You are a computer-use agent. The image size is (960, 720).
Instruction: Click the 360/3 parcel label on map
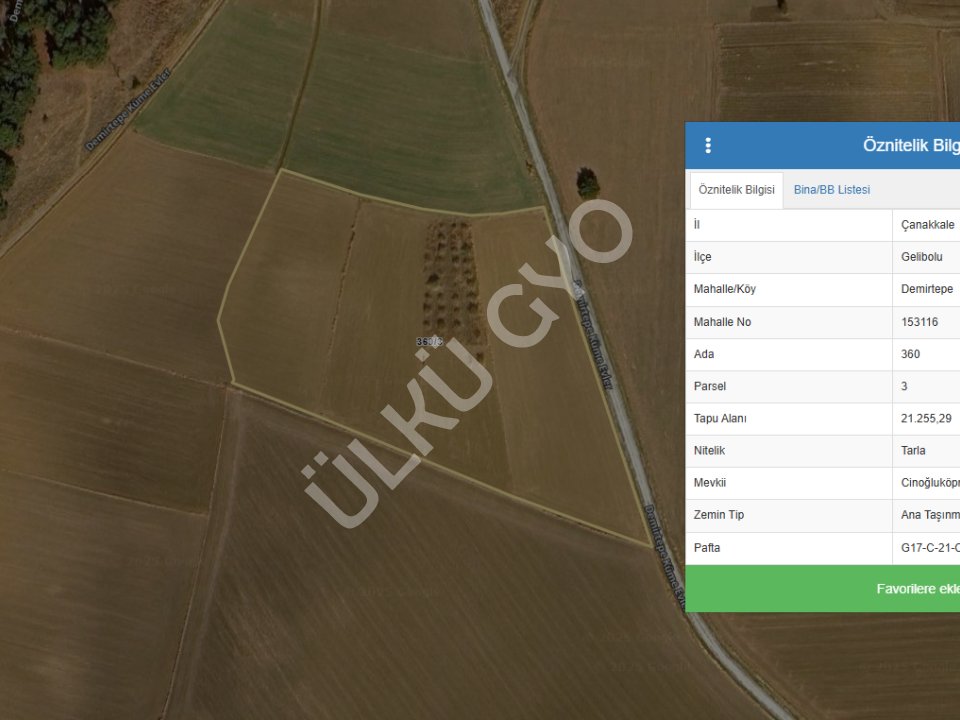tap(429, 342)
